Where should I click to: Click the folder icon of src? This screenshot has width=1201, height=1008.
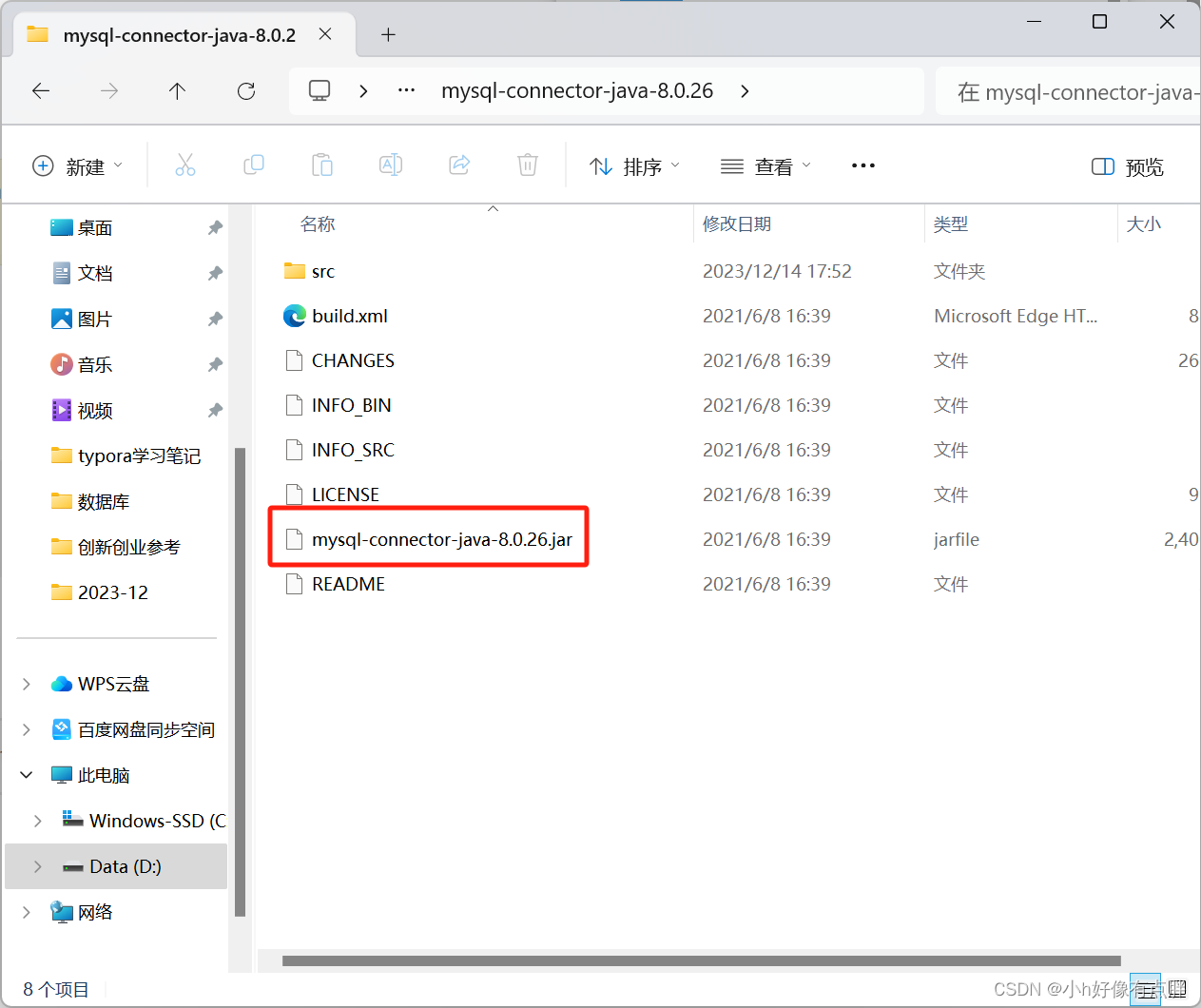(x=295, y=271)
